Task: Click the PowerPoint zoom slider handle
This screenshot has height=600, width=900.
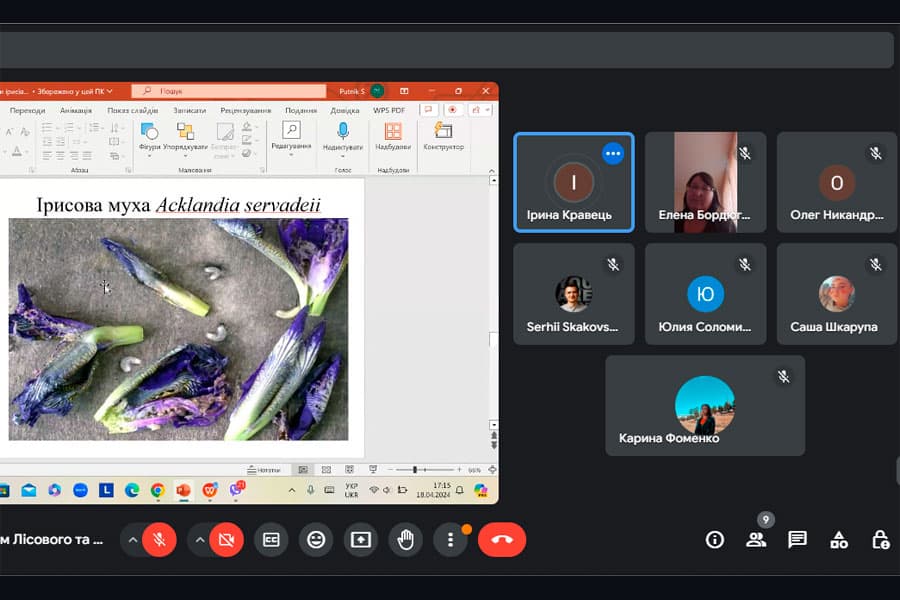Action: pos(414,470)
